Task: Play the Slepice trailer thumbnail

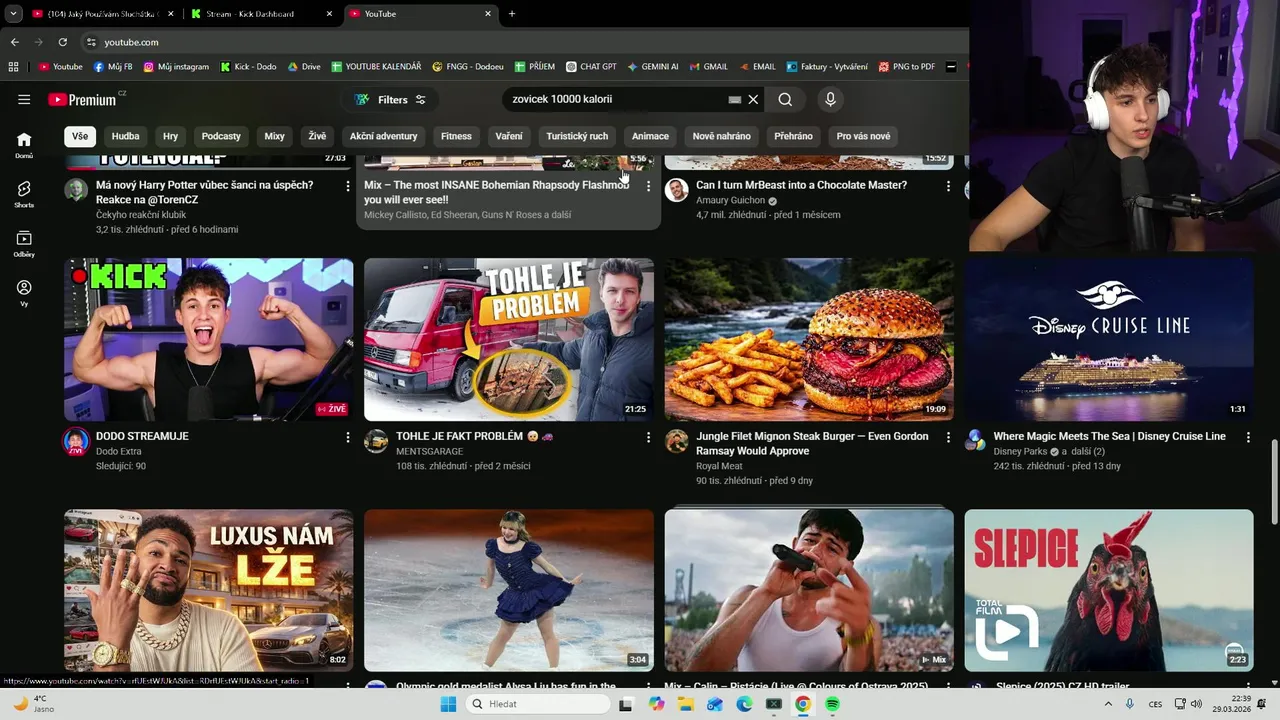Action: click(x=1109, y=590)
